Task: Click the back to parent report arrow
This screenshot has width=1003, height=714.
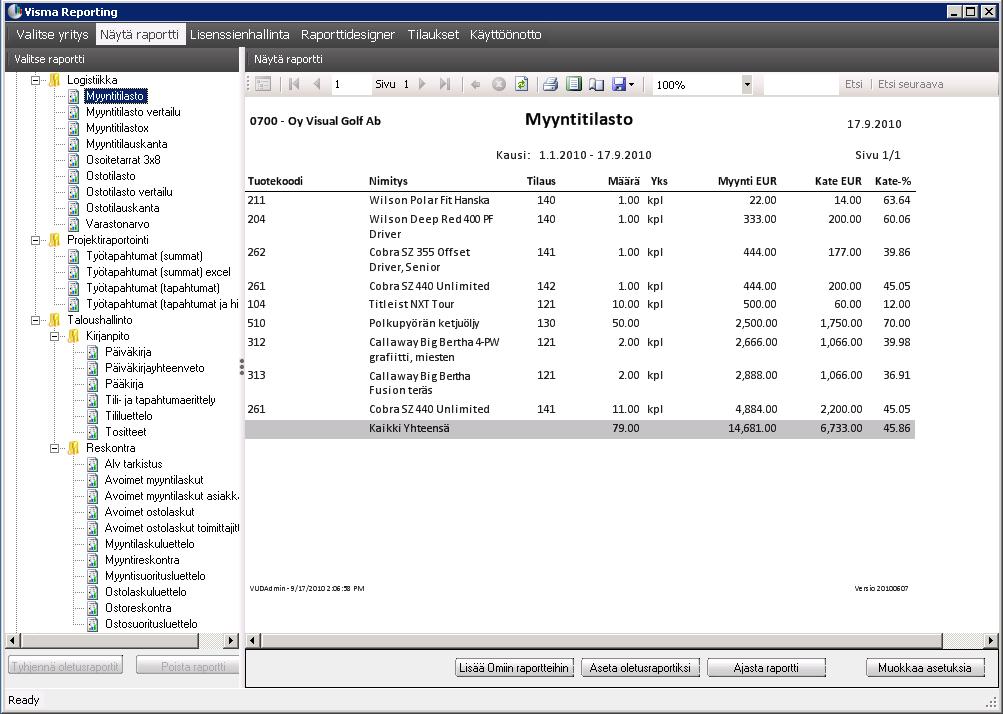Action: (x=475, y=84)
